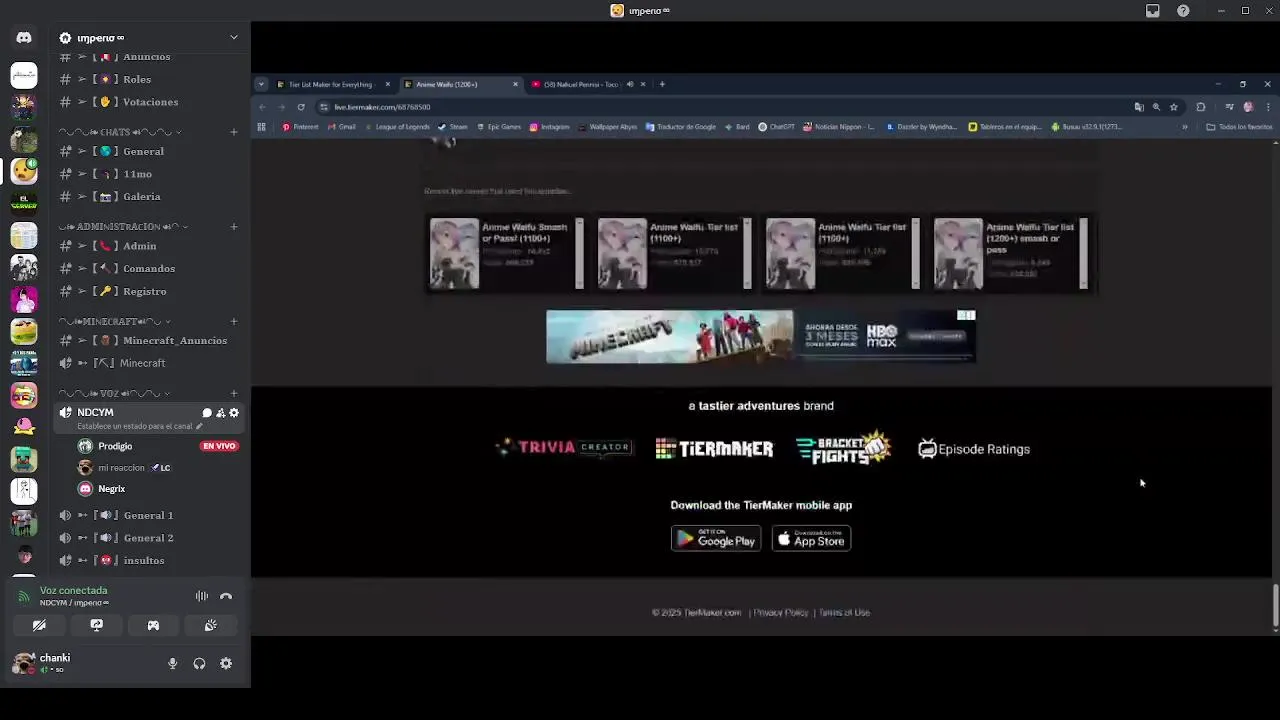Open the Votaciones text channel

coord(150,102)
